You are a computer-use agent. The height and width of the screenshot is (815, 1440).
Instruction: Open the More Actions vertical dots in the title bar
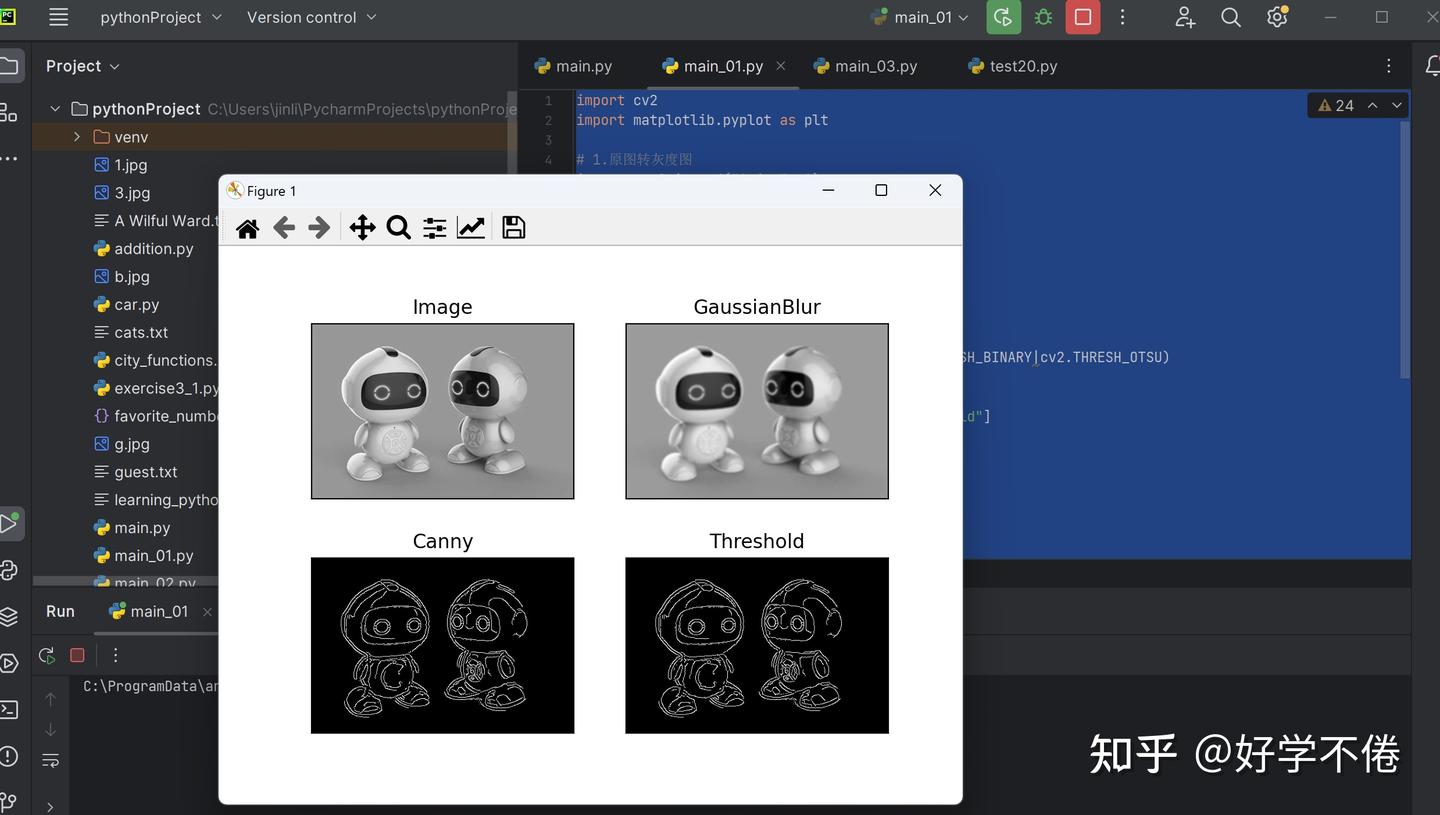pyautogui.click(x=1123, y=17)
